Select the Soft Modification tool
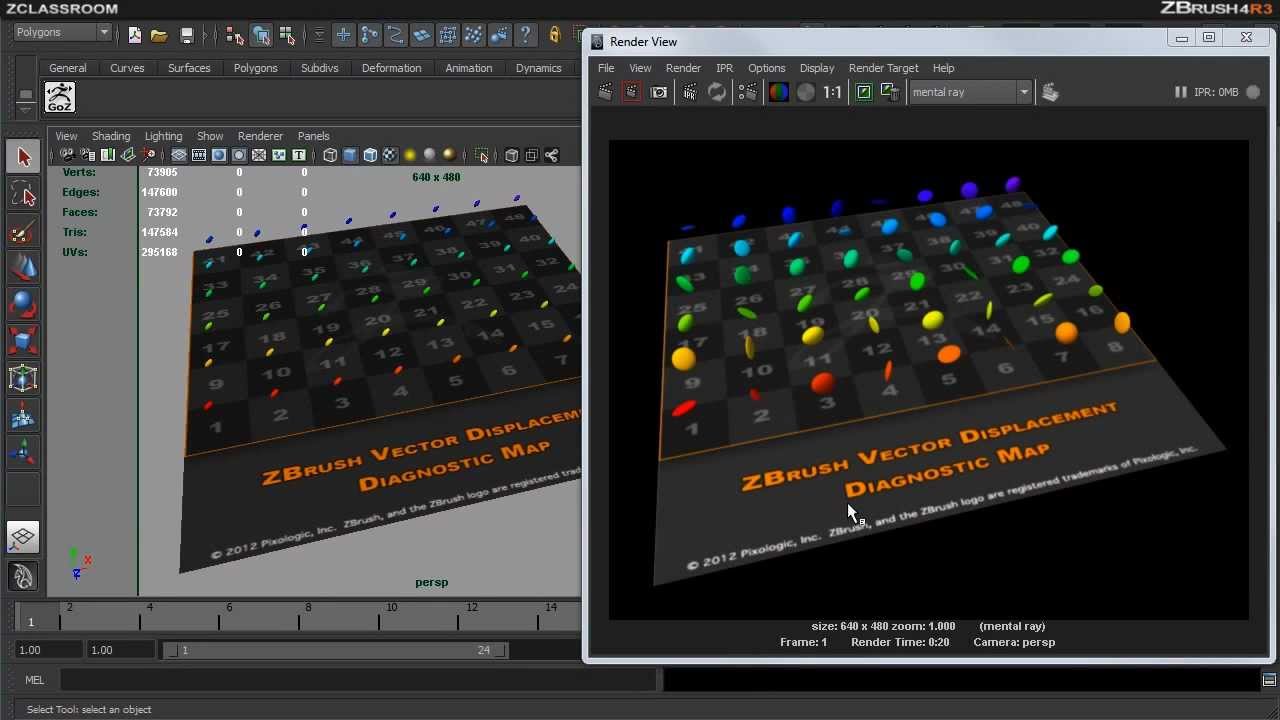This screenshot has height=720, width=1280. [24, 415]
